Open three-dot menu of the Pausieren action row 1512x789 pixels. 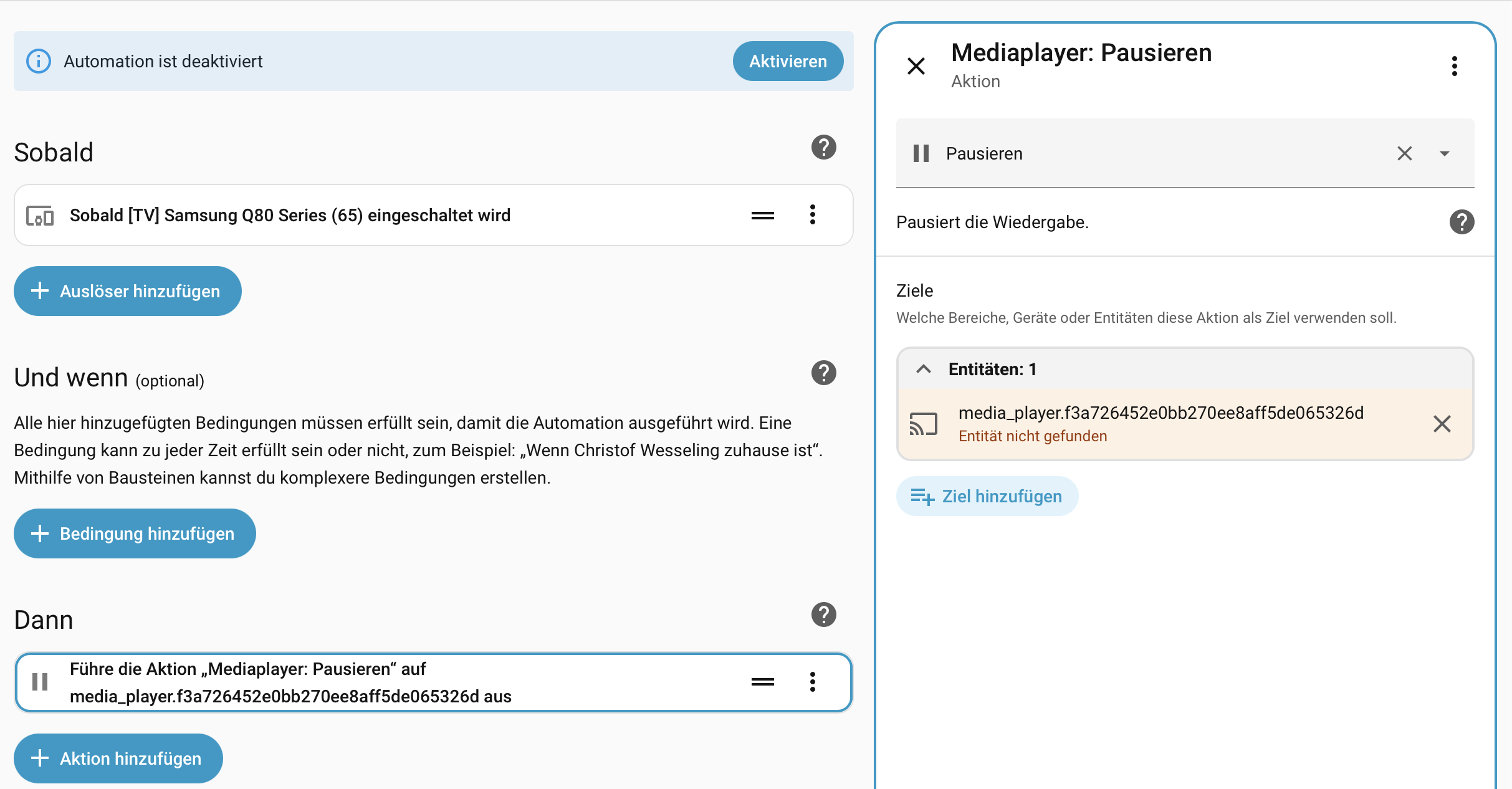click(x=812, y=682)
